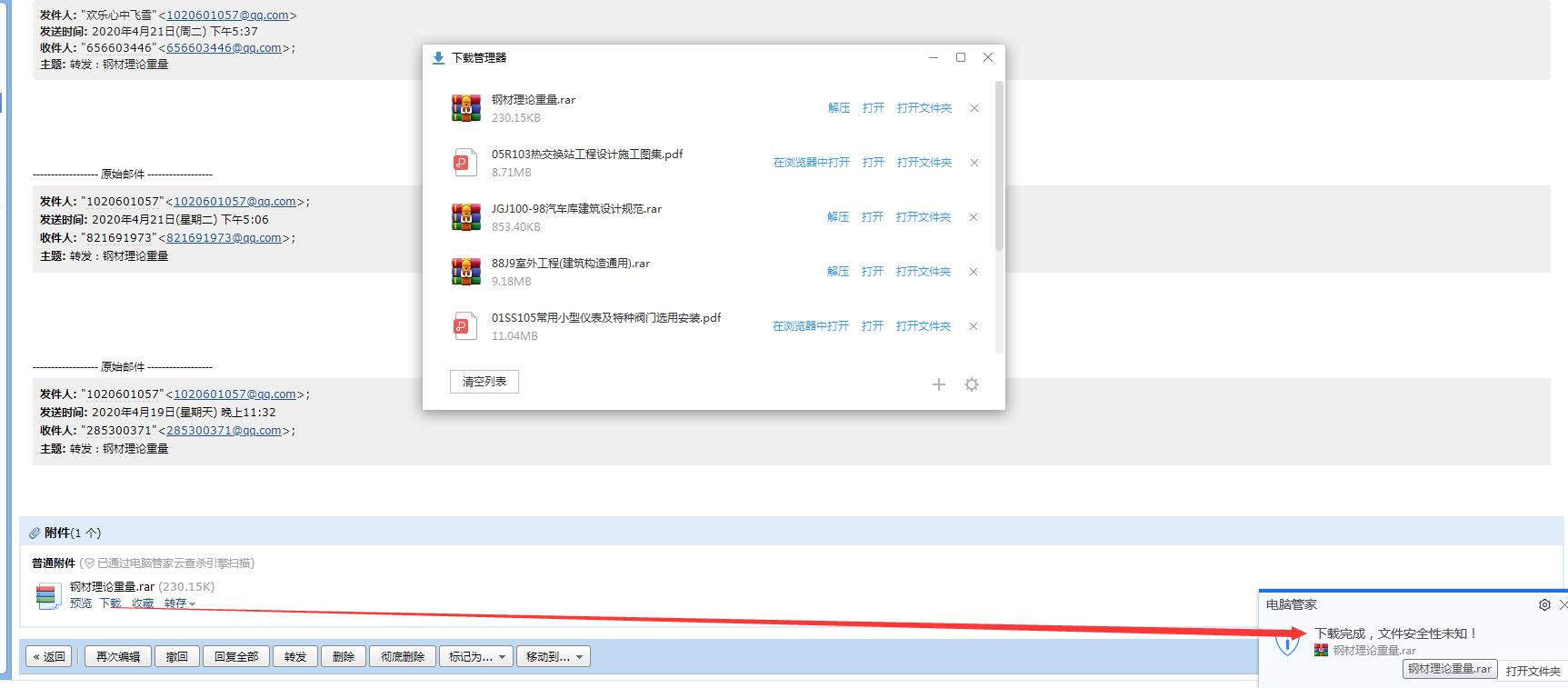1568x688 pixels.
Task: Click the 电脑管家 shield icon
Action: 1286,643
